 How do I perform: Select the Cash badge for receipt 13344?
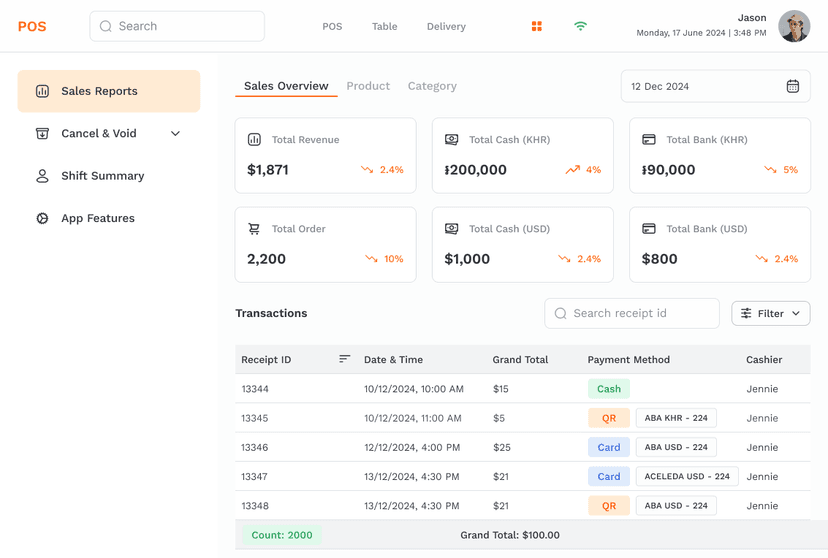point(608,389)
